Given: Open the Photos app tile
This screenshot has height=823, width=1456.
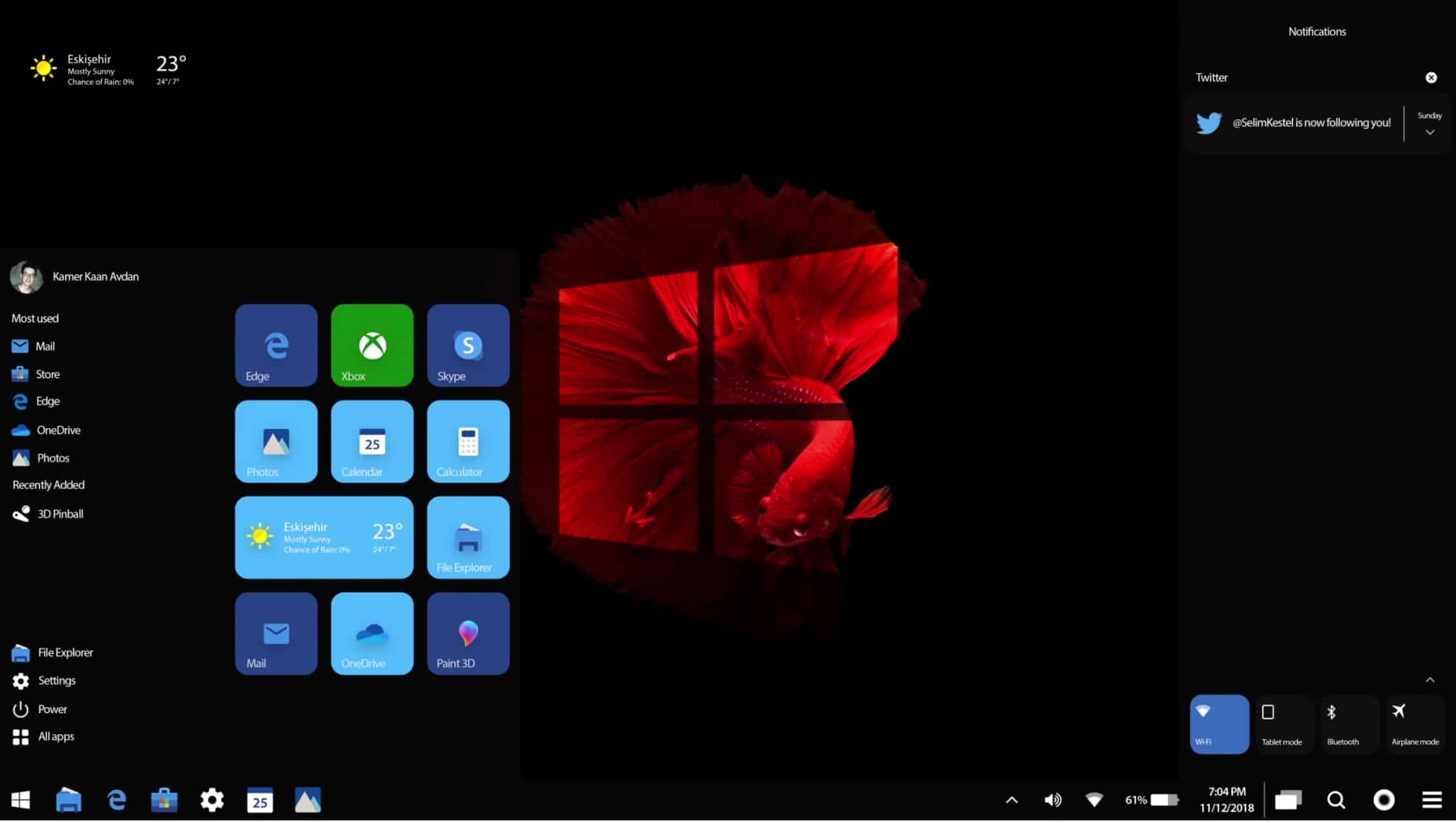Looking at the screenshot, I should point(277,441).
